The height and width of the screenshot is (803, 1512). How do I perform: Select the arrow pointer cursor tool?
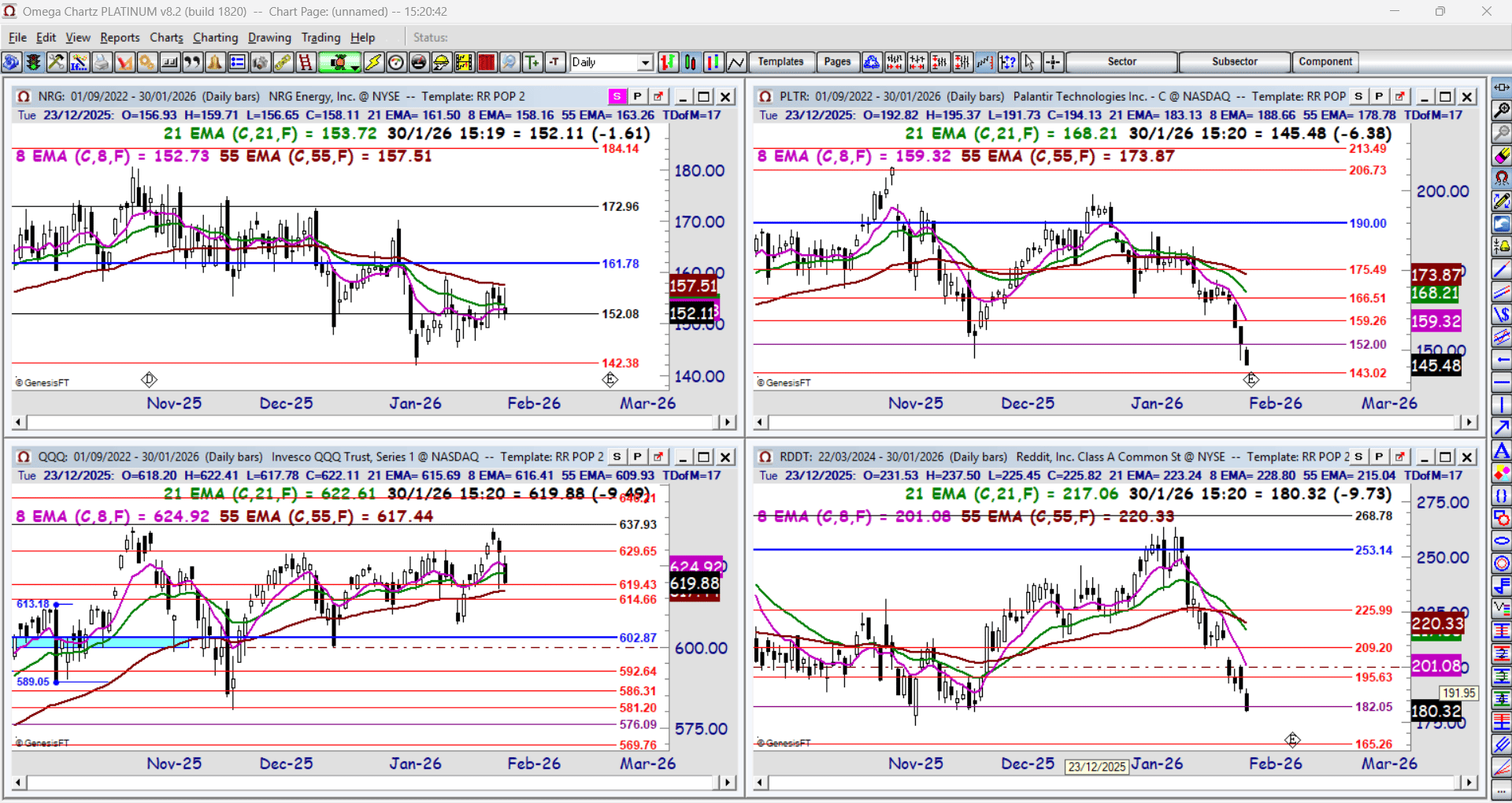point(1030,62)
